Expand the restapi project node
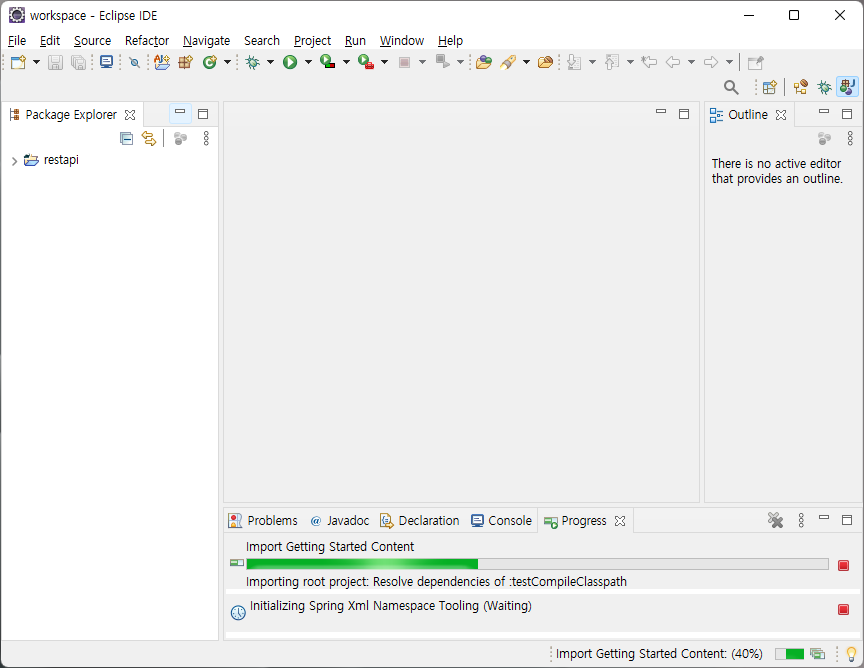The width and height of the screenshot is (864, 668). pos(14,161)
